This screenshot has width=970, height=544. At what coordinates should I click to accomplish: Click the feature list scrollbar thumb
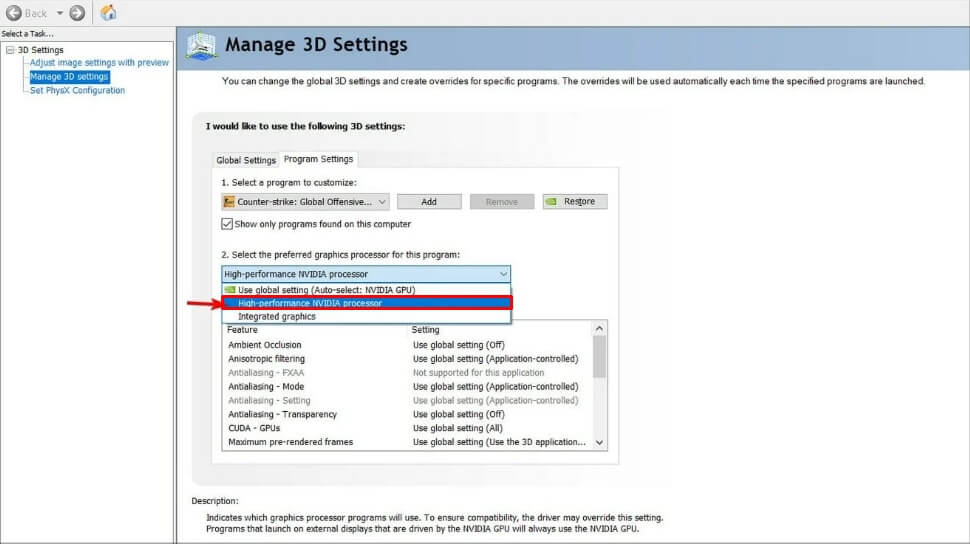599,357
